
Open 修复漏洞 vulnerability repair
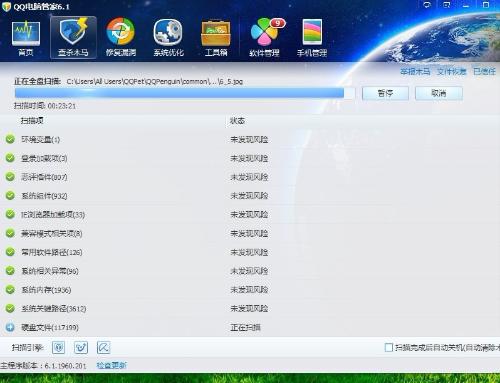[121, 37]
